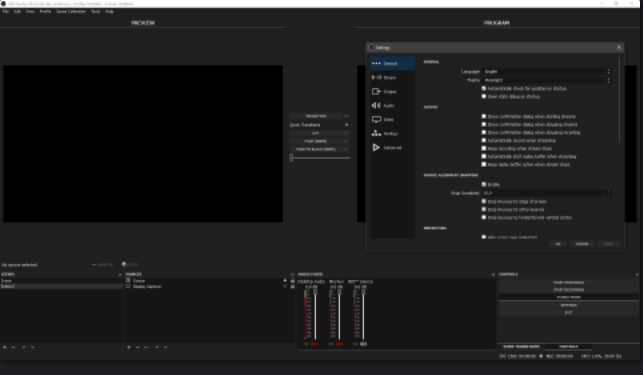
Task: Move source up in Sources list
Action: coord(157,347)
